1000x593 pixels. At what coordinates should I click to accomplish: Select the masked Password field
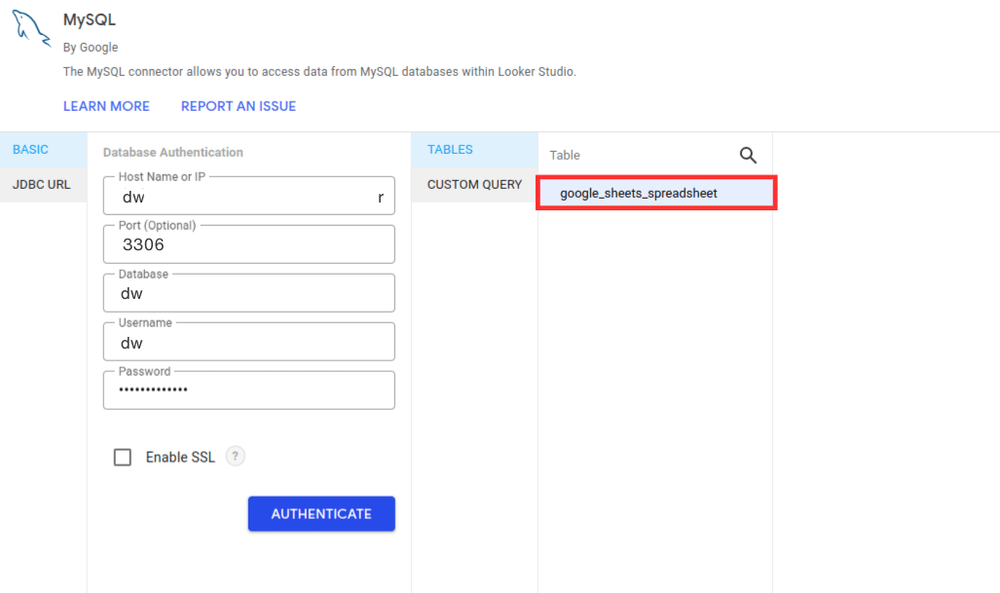[249, 389]
